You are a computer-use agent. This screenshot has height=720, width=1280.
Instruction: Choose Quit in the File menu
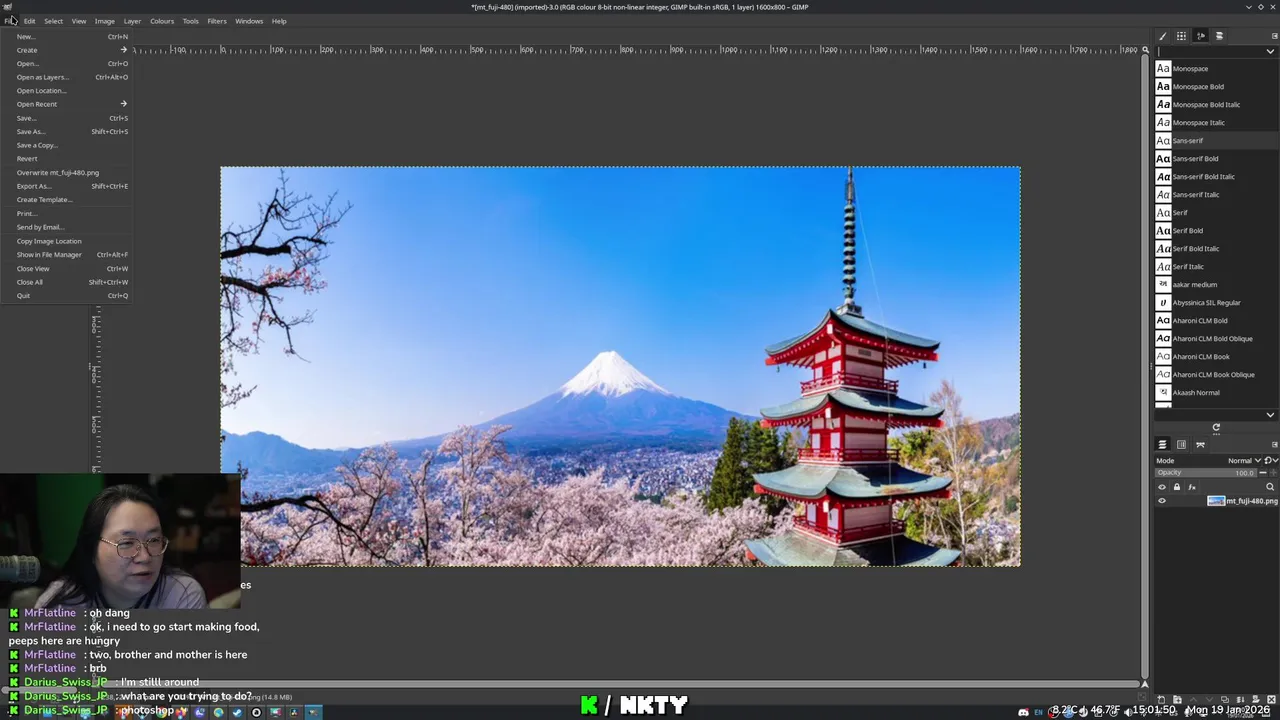click(67, 295)
